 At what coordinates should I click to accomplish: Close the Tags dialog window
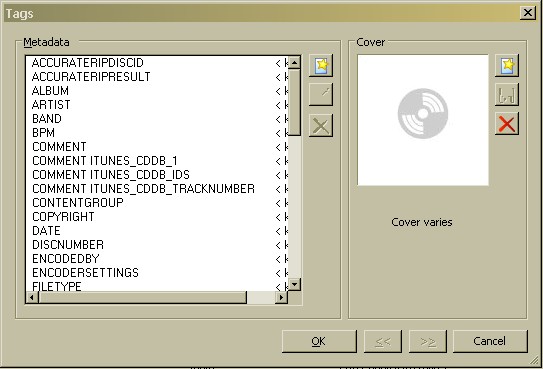point(528,13)
